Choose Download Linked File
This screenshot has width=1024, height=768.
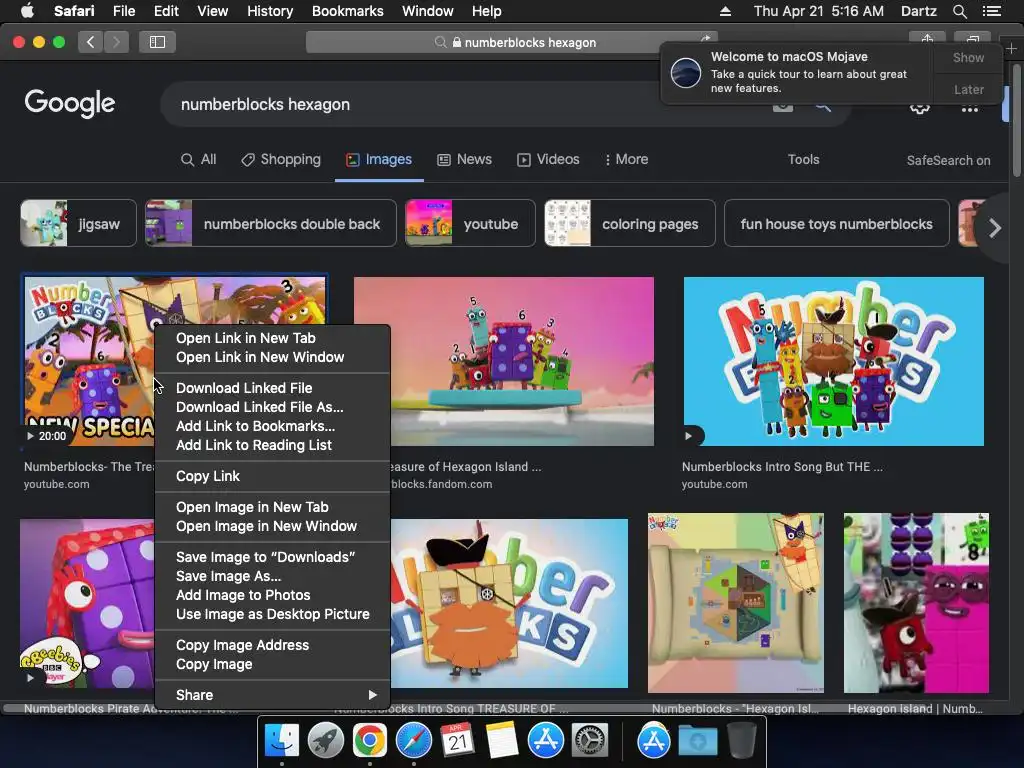[272, 388]
